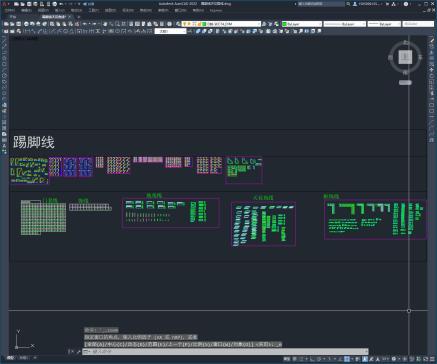This screenshot has height=364, width=437.
Task: Select the Trim tool in right modify toolbar
Action: tap(431, 94)
